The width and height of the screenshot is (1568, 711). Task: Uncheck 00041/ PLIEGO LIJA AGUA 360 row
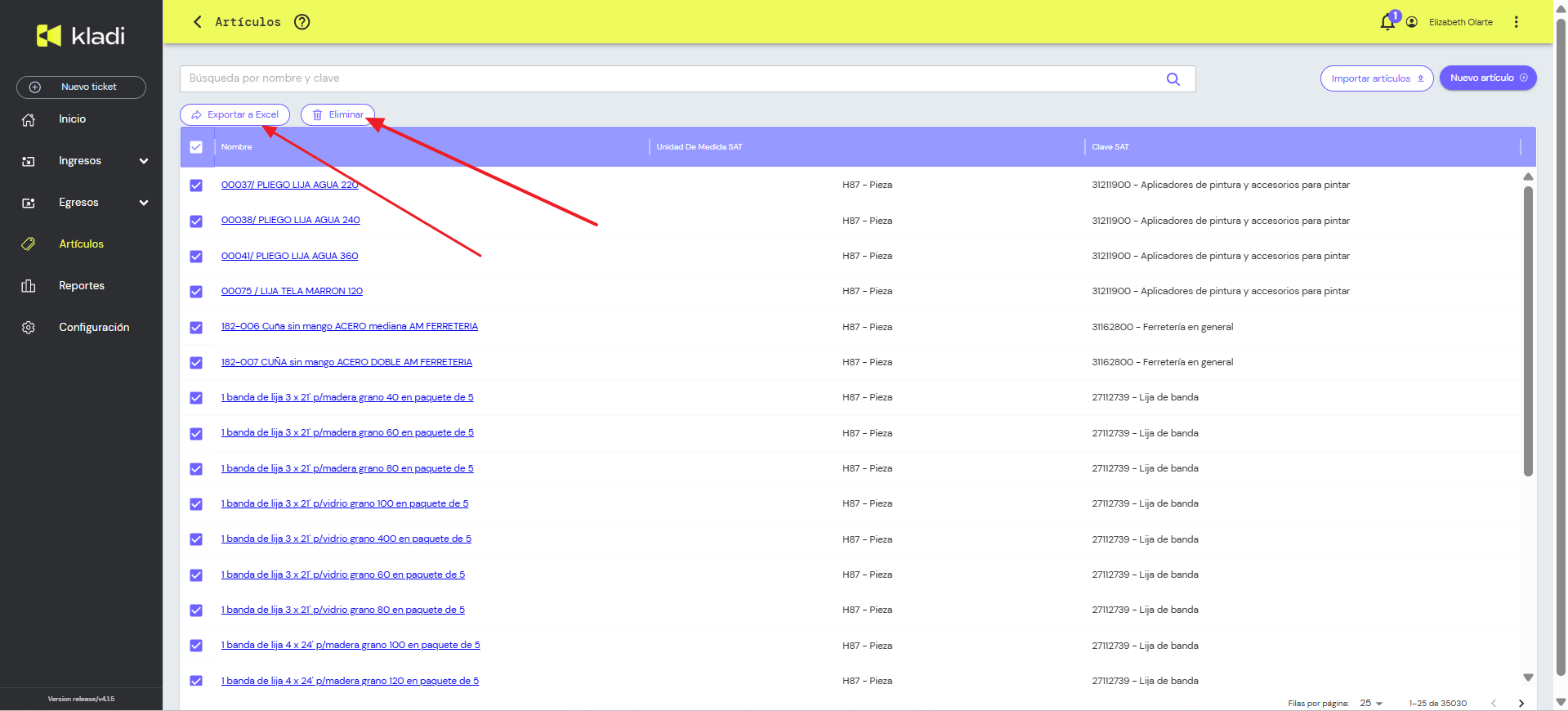pos(196,256)
